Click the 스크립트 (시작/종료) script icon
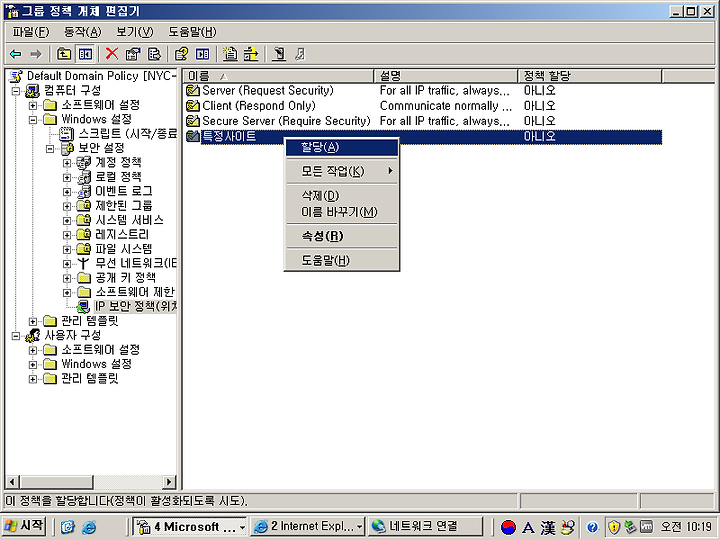Image resolution: width=720 pixels, height=540 pixels. (67, 134)
